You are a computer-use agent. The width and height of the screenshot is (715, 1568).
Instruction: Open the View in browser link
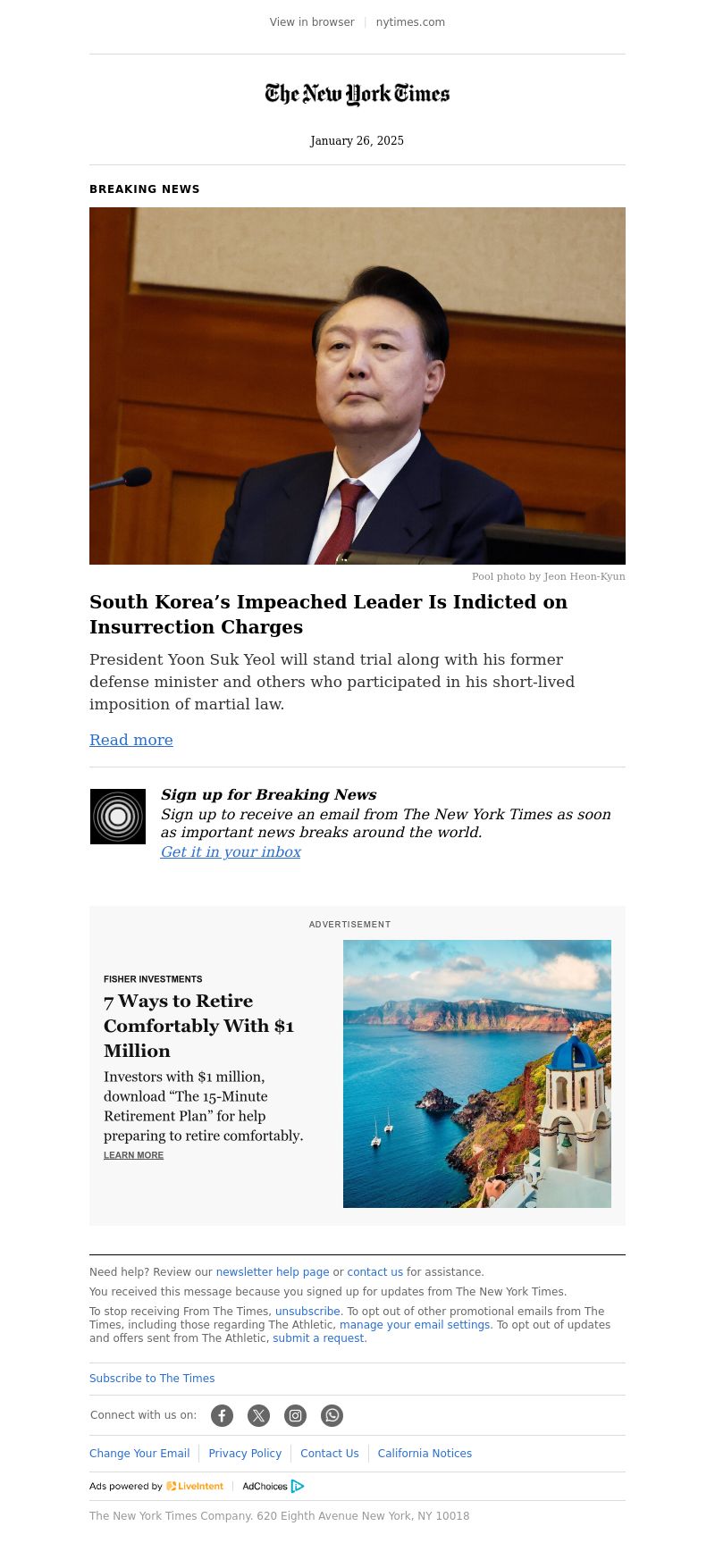pos(312,22)
